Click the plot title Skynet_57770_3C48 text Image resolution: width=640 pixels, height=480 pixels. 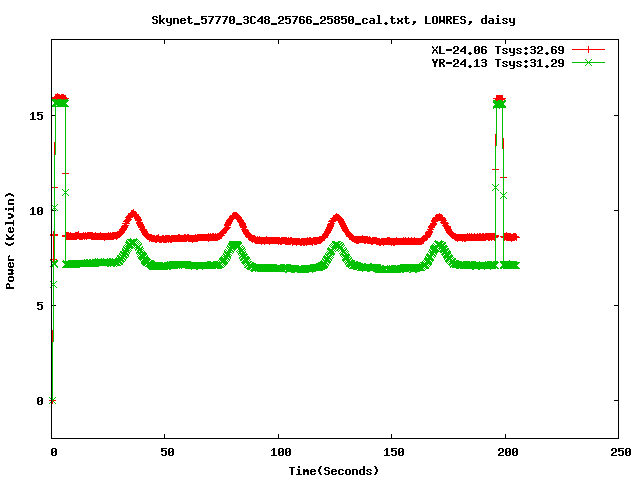tap(333, 20)
